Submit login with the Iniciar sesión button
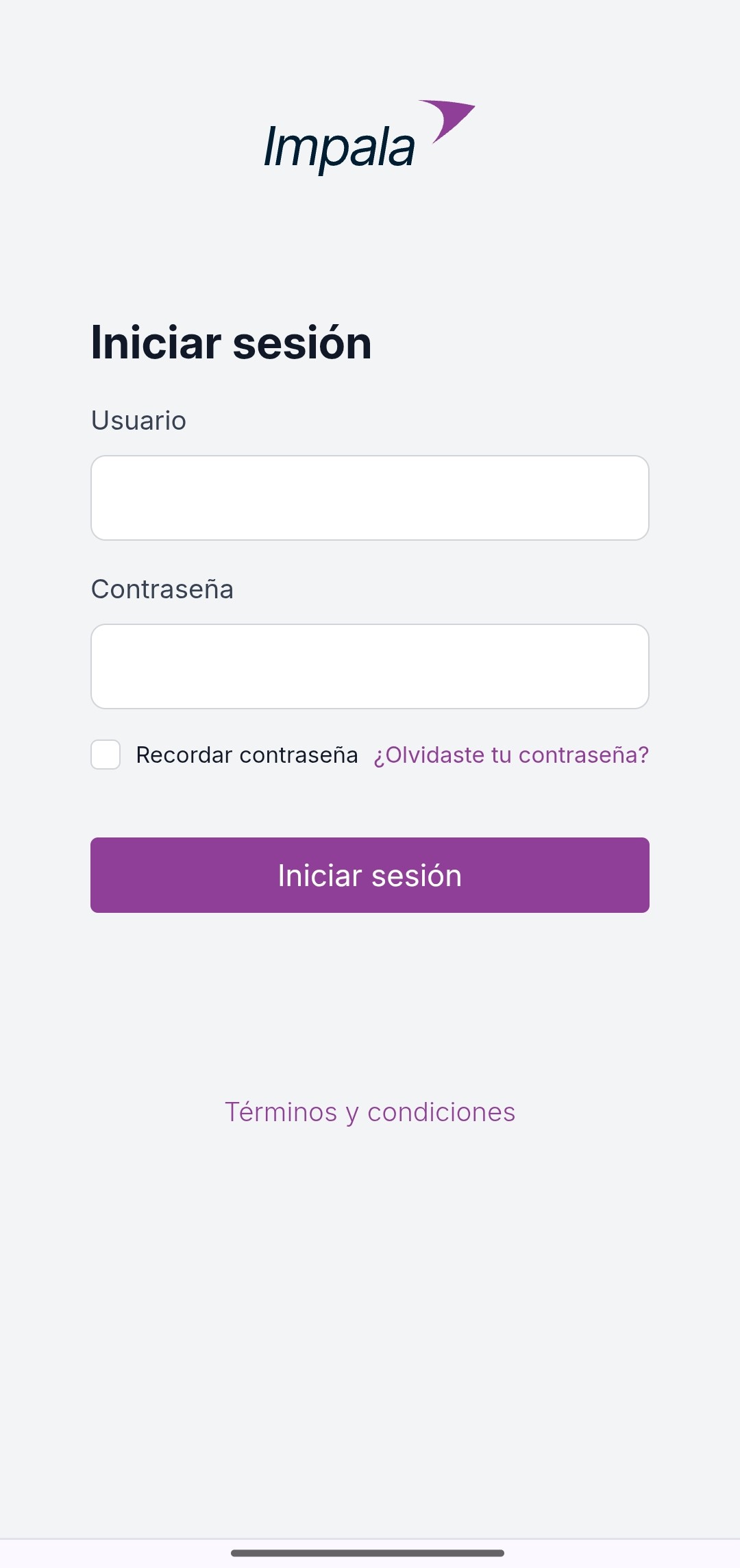The image size is (740, 1568). pos(370,875)
